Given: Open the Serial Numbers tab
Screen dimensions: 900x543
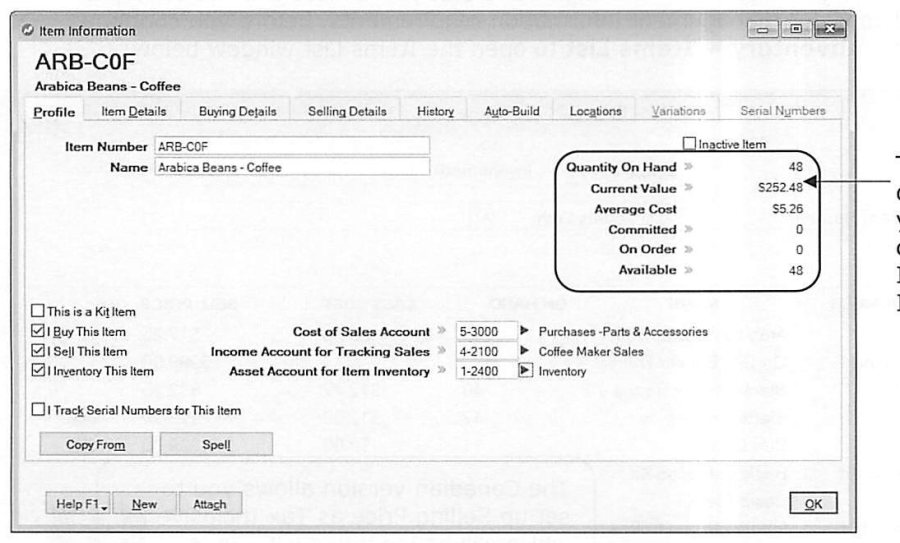Looking at the screenshot, I should (x=782, y=111).
